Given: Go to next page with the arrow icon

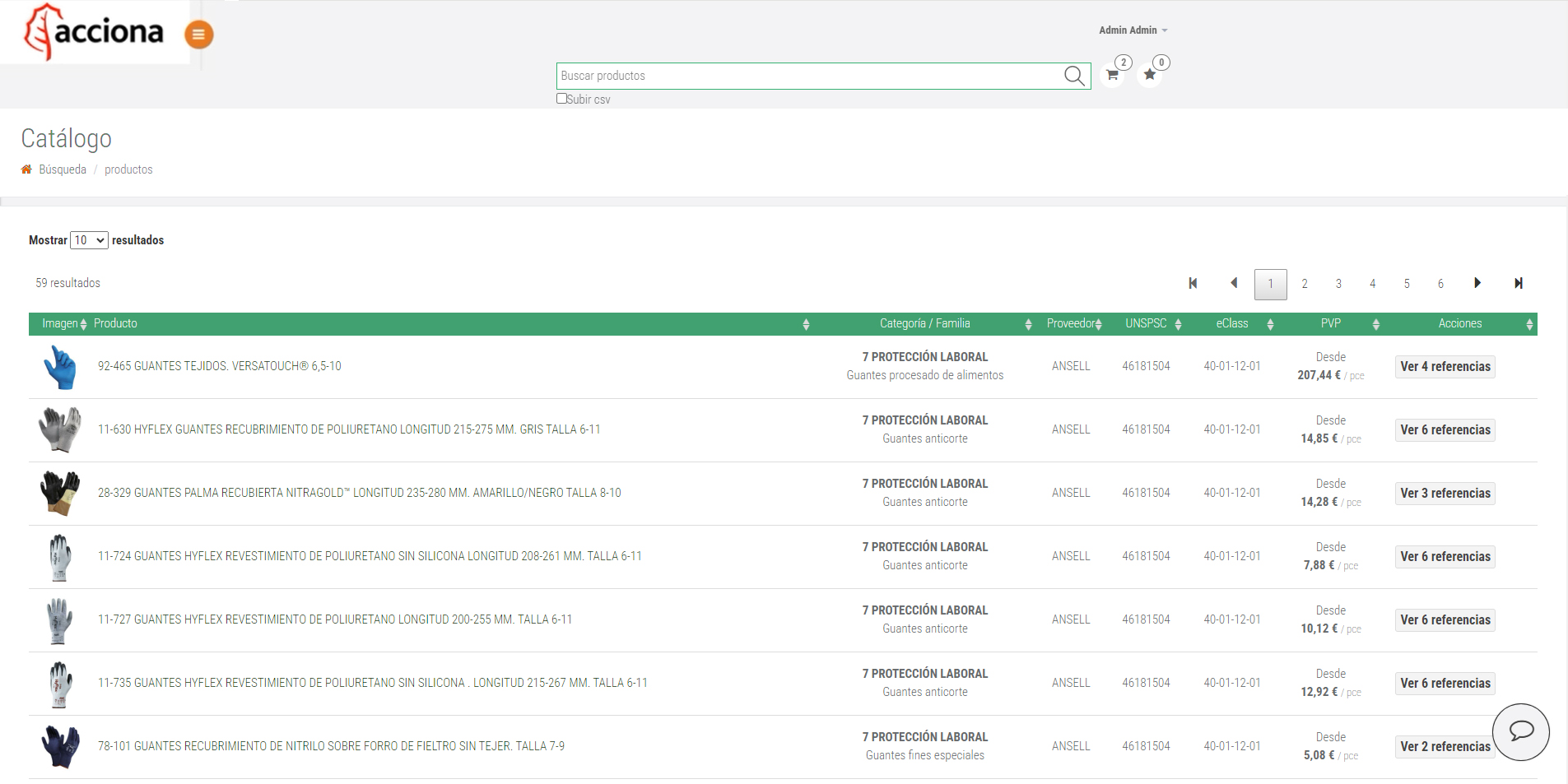Looking at the screenshot, I should coord(1477,283).
